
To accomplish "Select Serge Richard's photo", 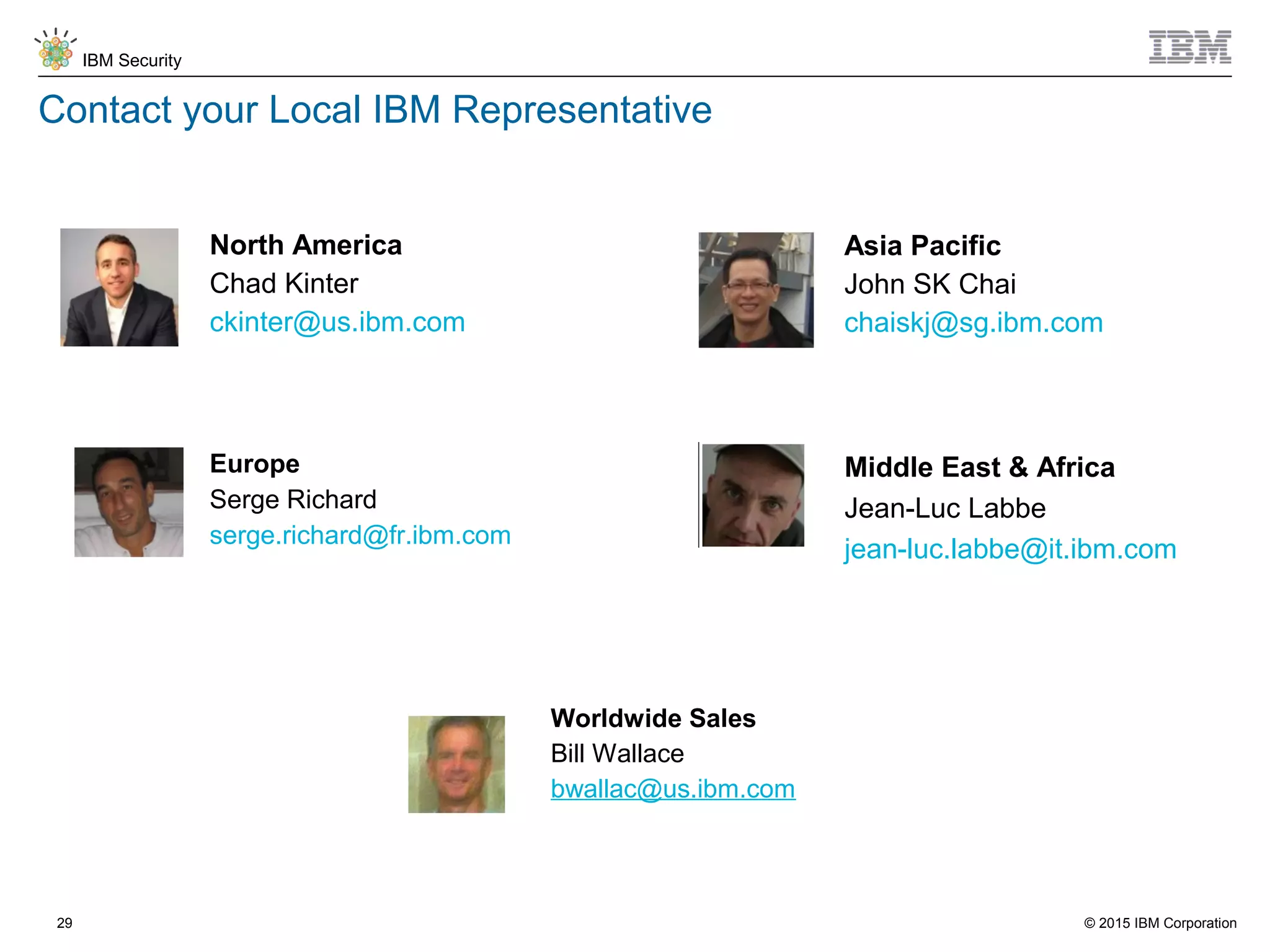I will click(x=129, y=502).
